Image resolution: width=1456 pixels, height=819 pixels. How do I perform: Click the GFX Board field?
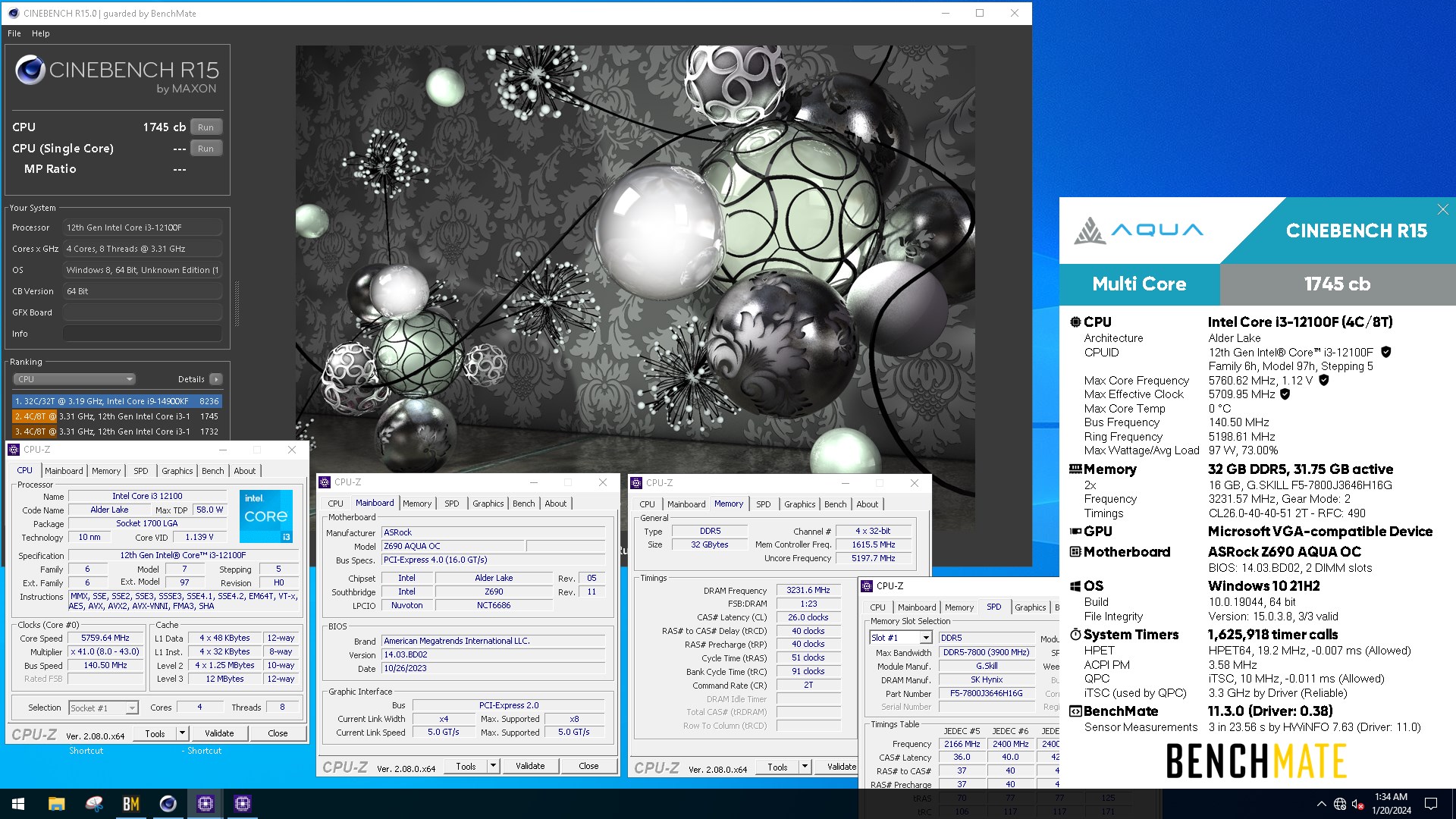[x=143, y=312]
